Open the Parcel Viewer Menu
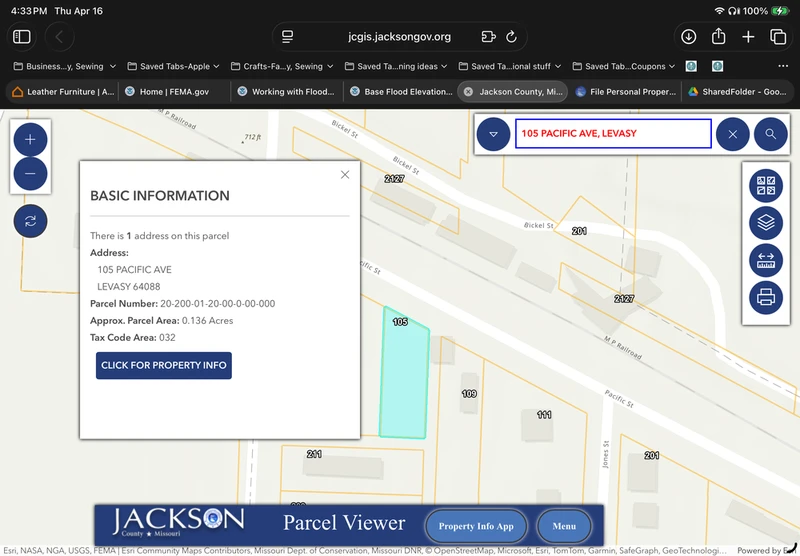 564,526
